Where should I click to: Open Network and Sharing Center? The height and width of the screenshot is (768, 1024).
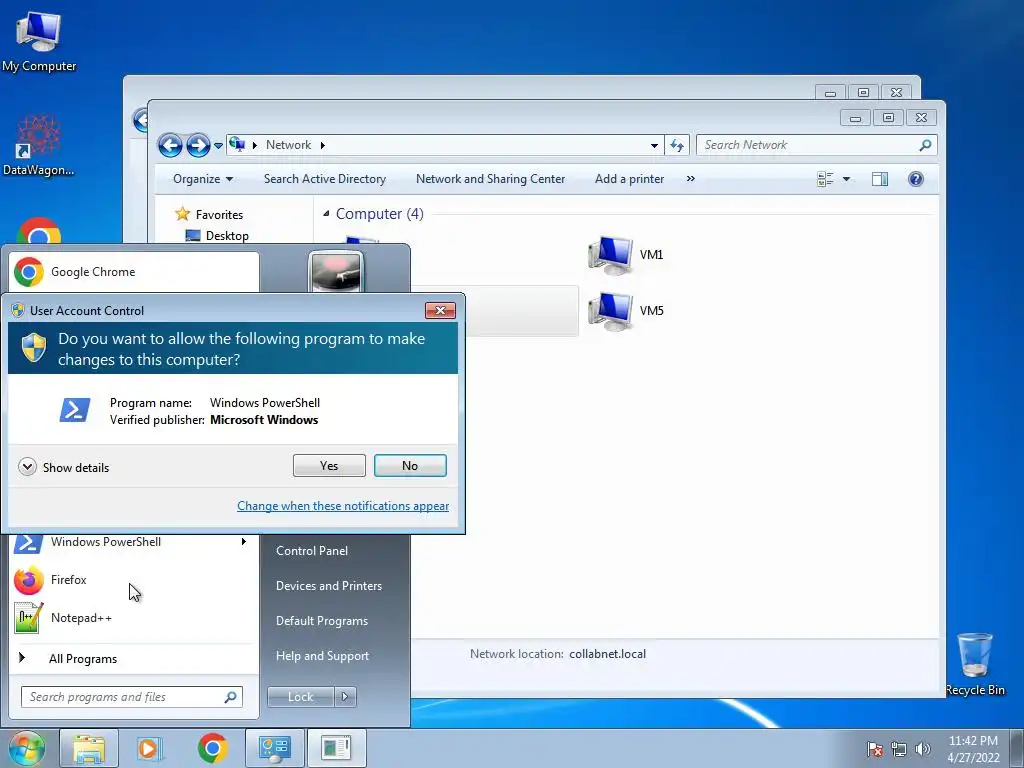coord(490,179)
